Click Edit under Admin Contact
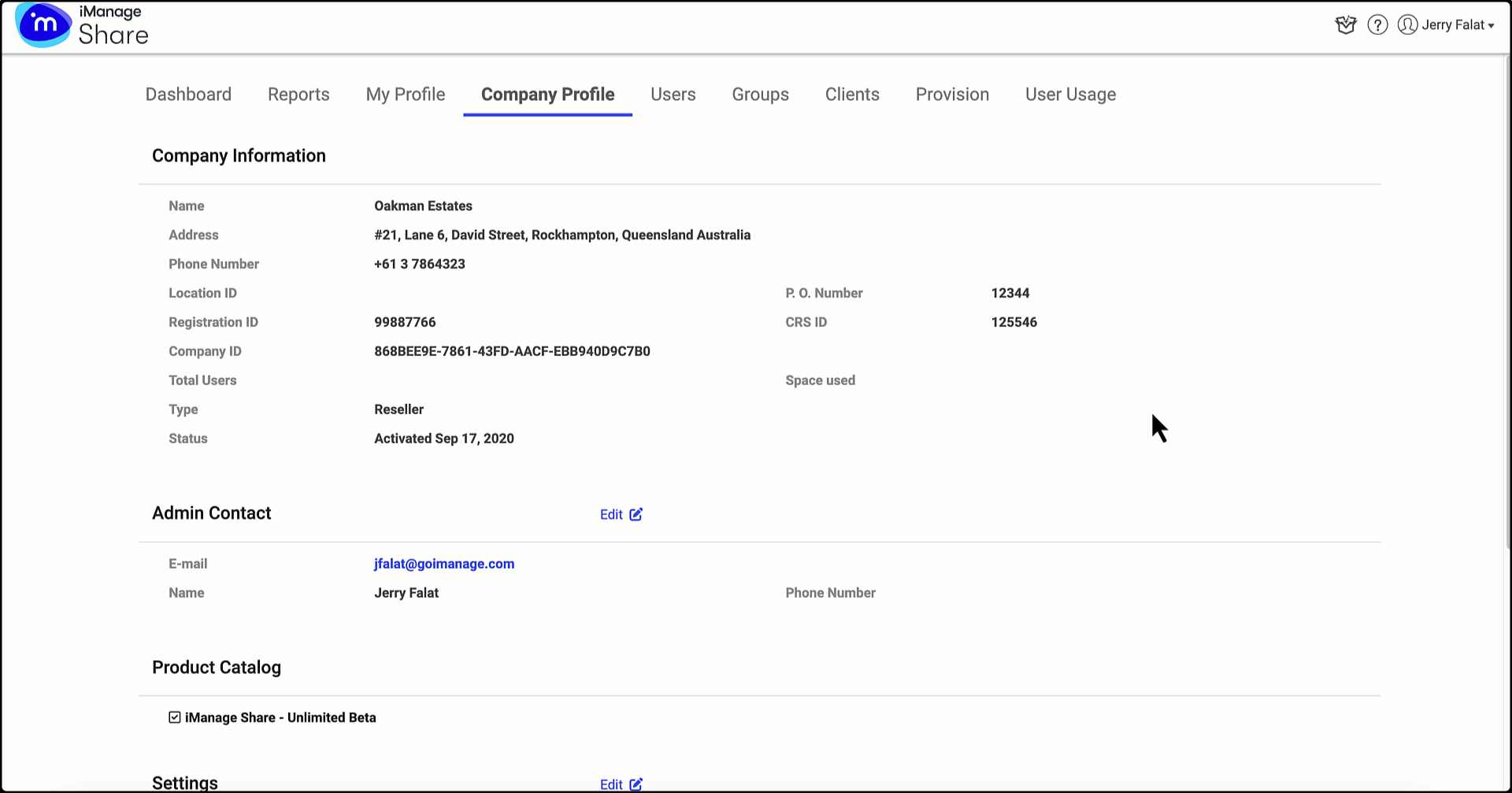The width and height of the screenshot is (1512, 793). point(610,514)
